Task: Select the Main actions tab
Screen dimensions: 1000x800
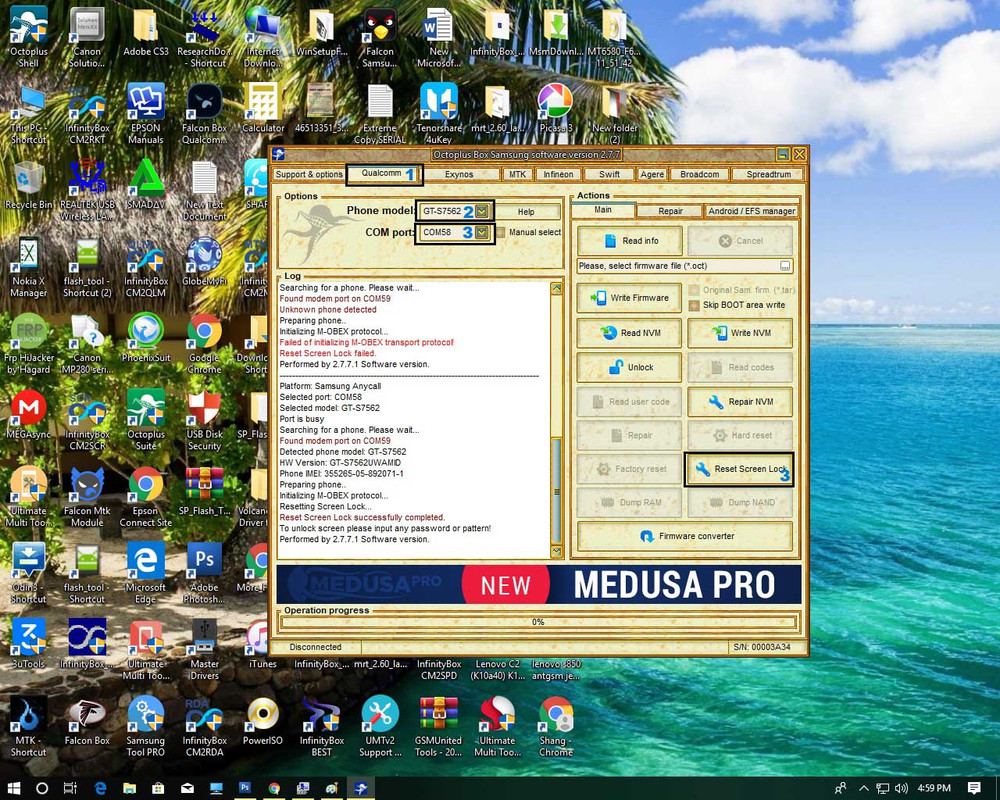Action: tap(603, 210)
